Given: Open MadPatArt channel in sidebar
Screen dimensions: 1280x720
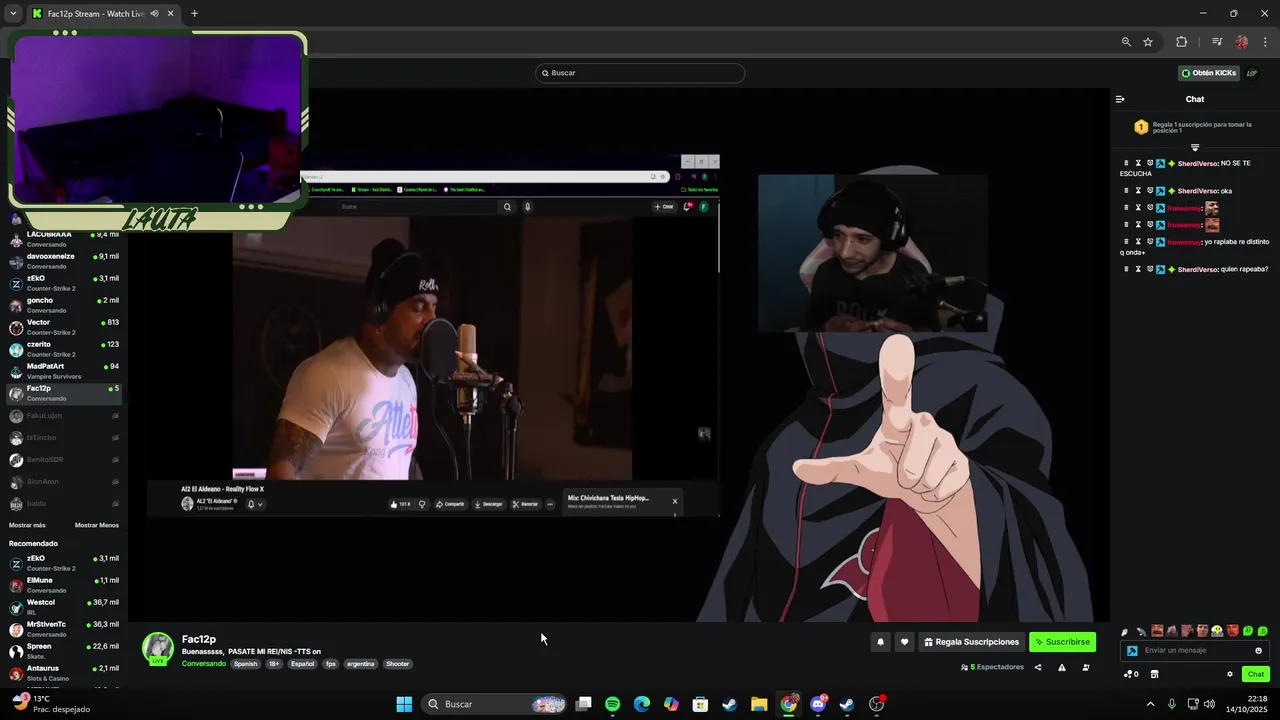Looking at the screenshot, I should tap(64, 371).
